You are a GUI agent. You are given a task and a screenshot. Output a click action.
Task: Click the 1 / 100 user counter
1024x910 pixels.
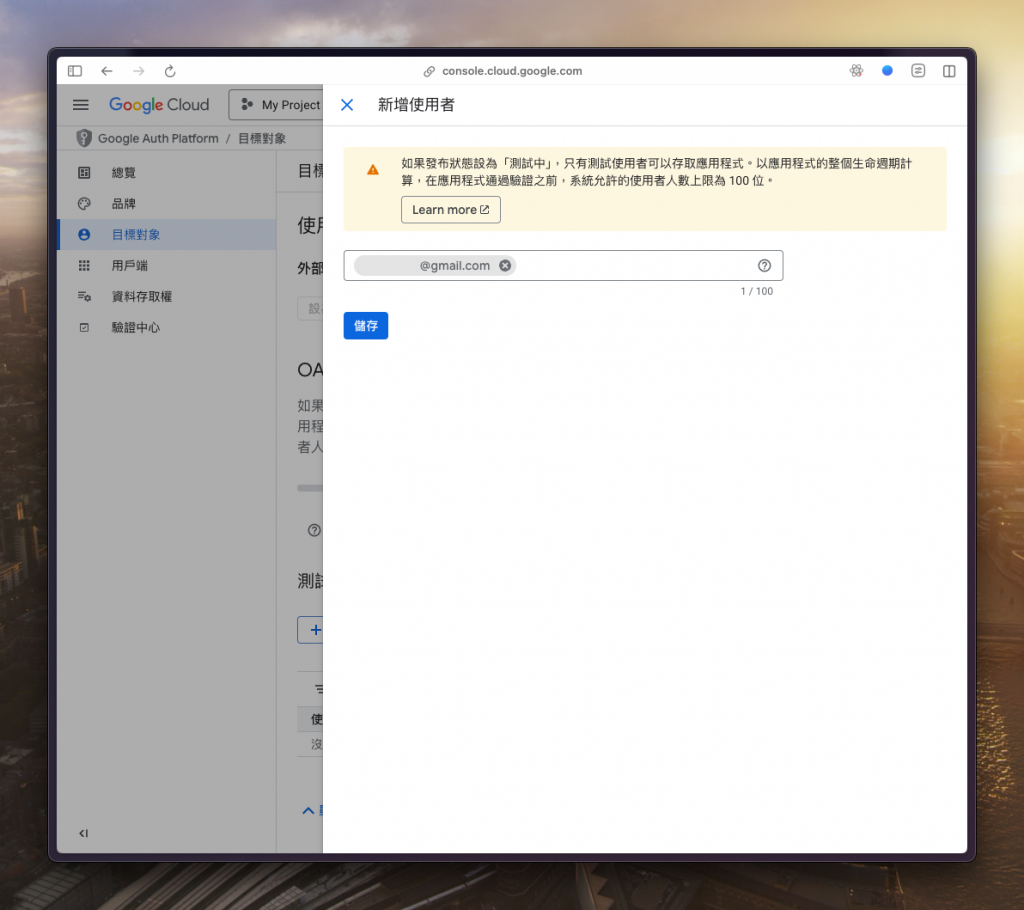coord(756,291)
